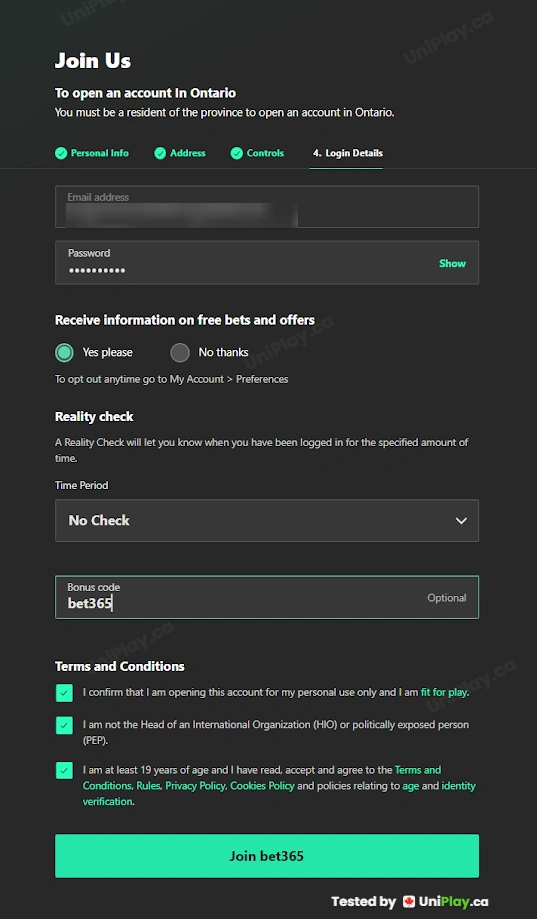
Task: Open the 'age' policy link
Action: (410, 786)
